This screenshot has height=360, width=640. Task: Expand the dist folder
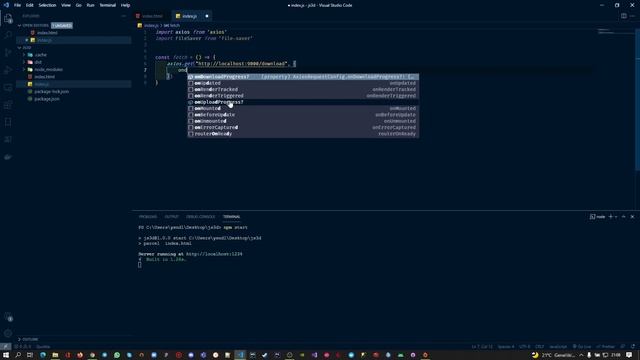[38, 62]
